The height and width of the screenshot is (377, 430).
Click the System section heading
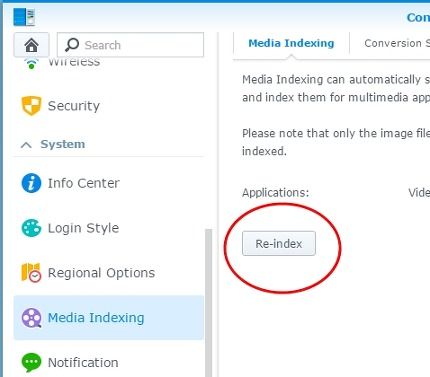click(x=63, y=144)
